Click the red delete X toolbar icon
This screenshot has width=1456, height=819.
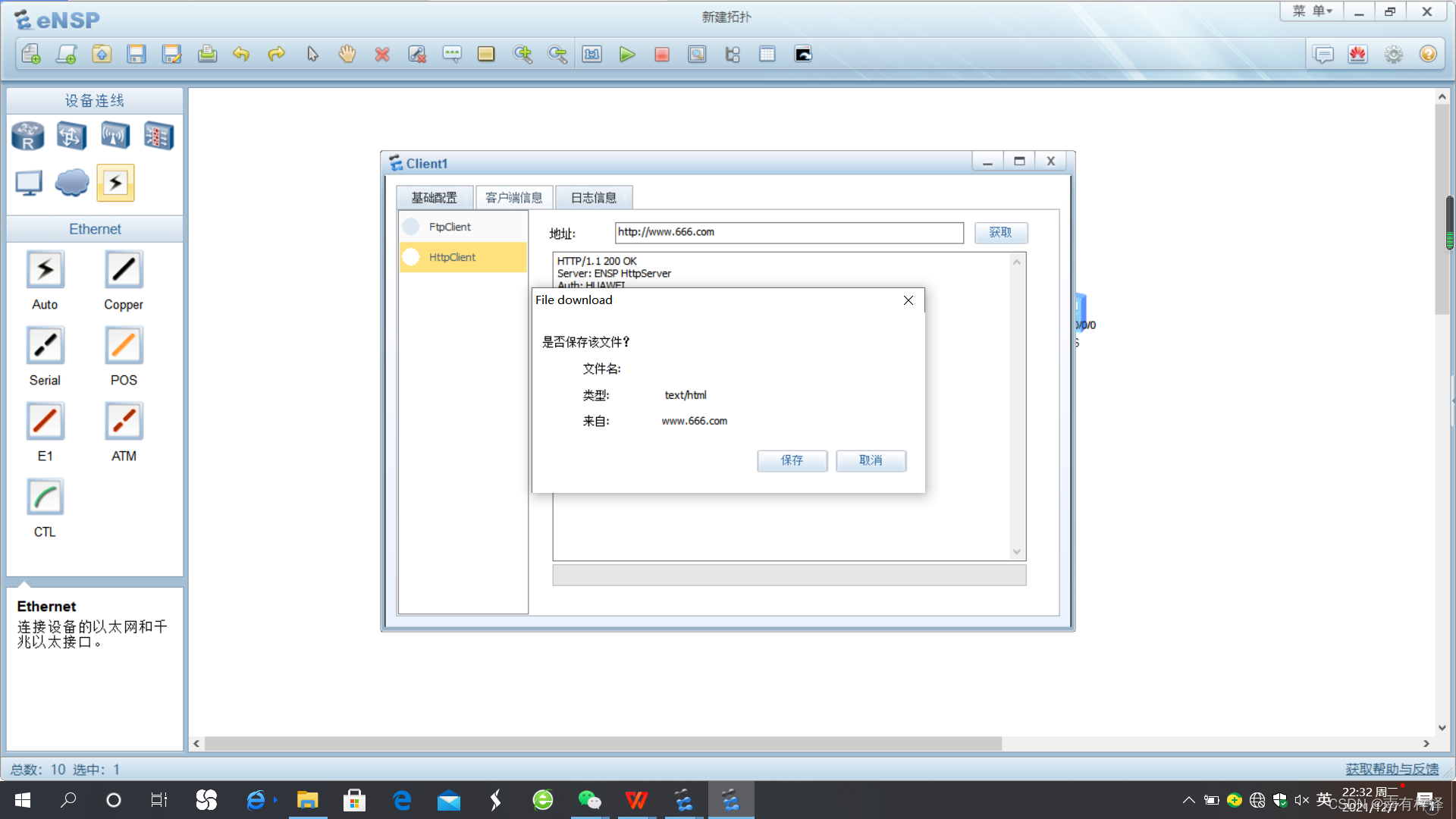pos(382,54)
